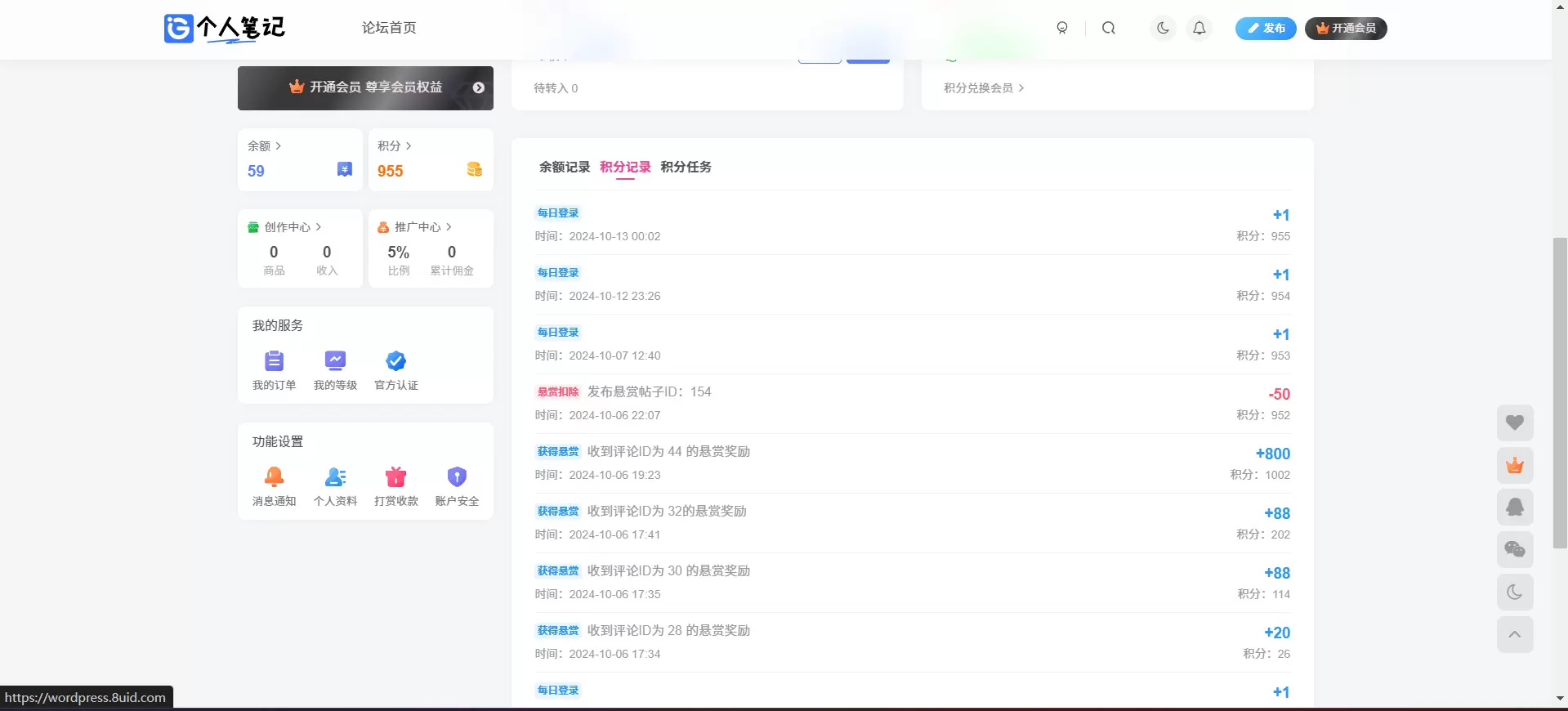Open the 个人笔记 site logo
Screen dimensions: 1568x711
tap(225, 28)
